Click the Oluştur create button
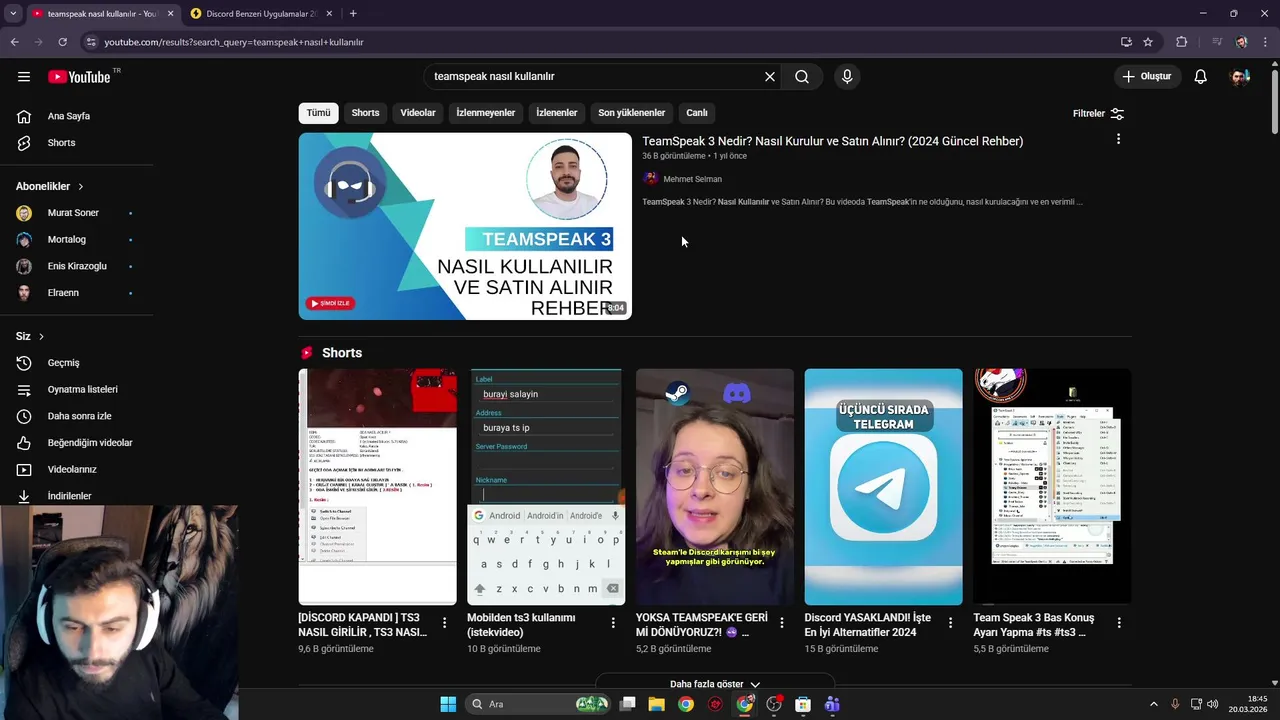This screenshot has height=720, width=1280. (1148, 77)
